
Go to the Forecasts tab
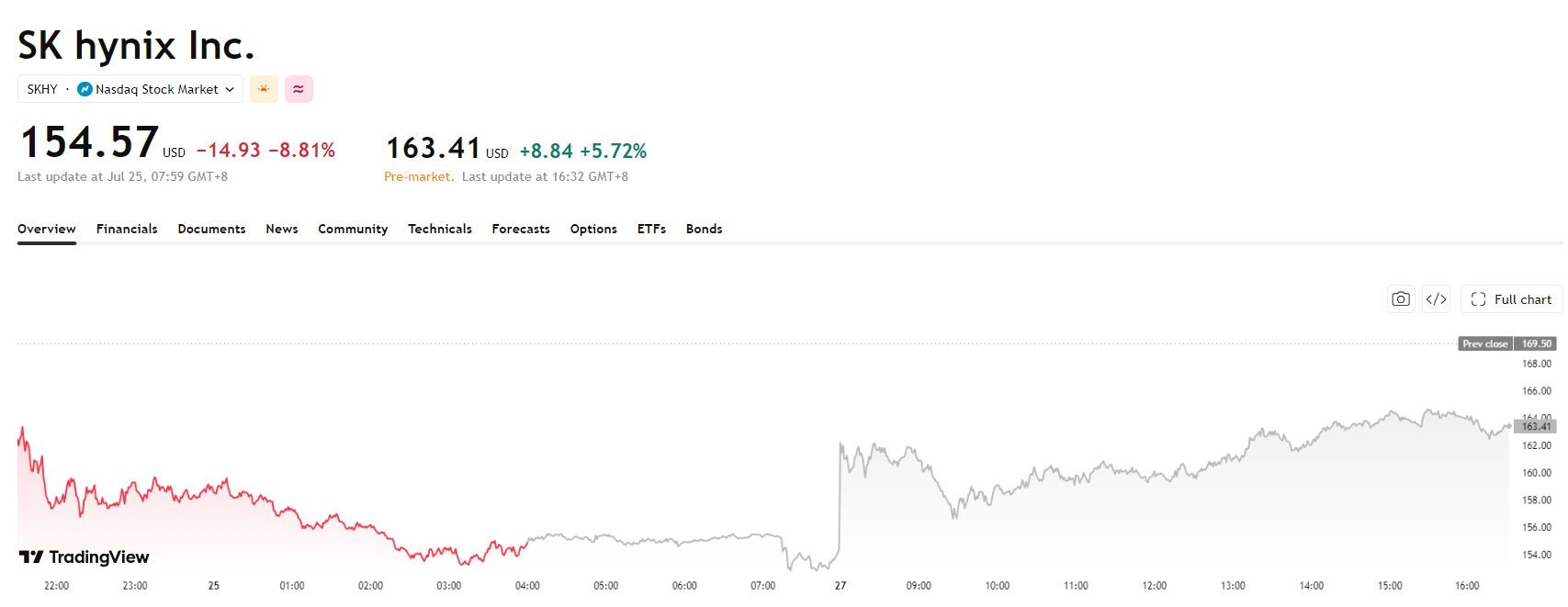pyautogui.click(x=521, y=229)
